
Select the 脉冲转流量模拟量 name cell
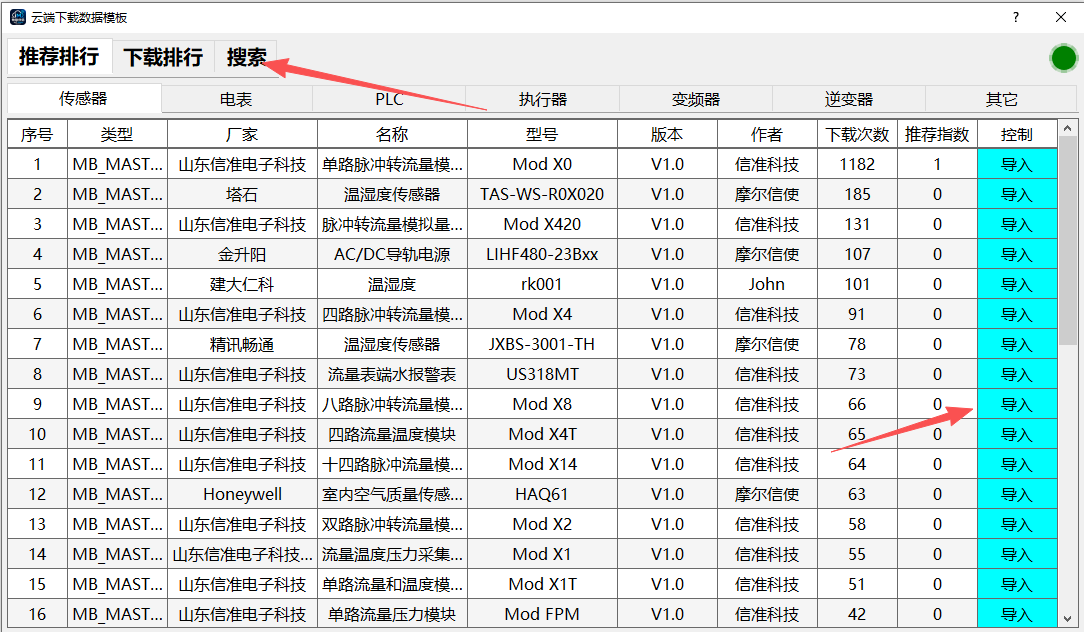pos(392,225)
